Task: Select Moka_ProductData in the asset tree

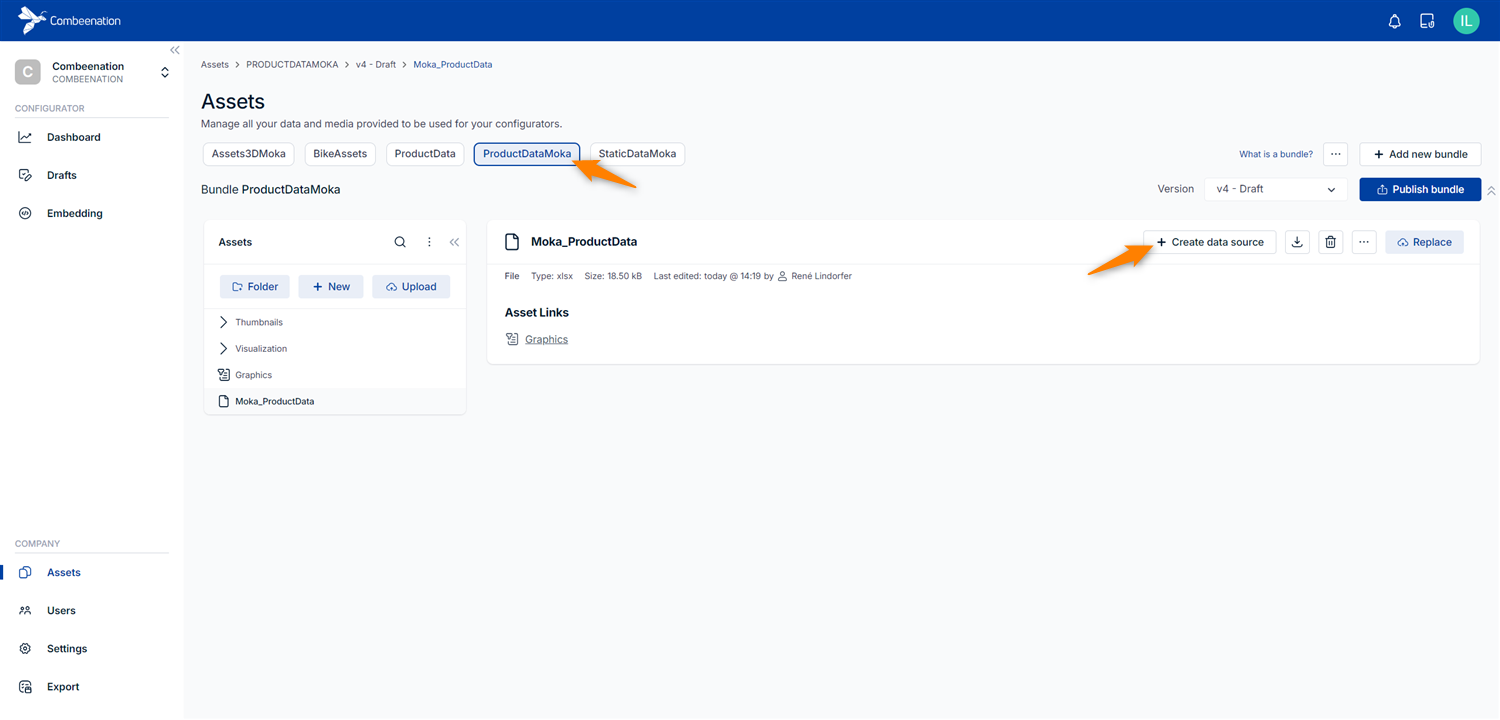Action: coord(274,401)
